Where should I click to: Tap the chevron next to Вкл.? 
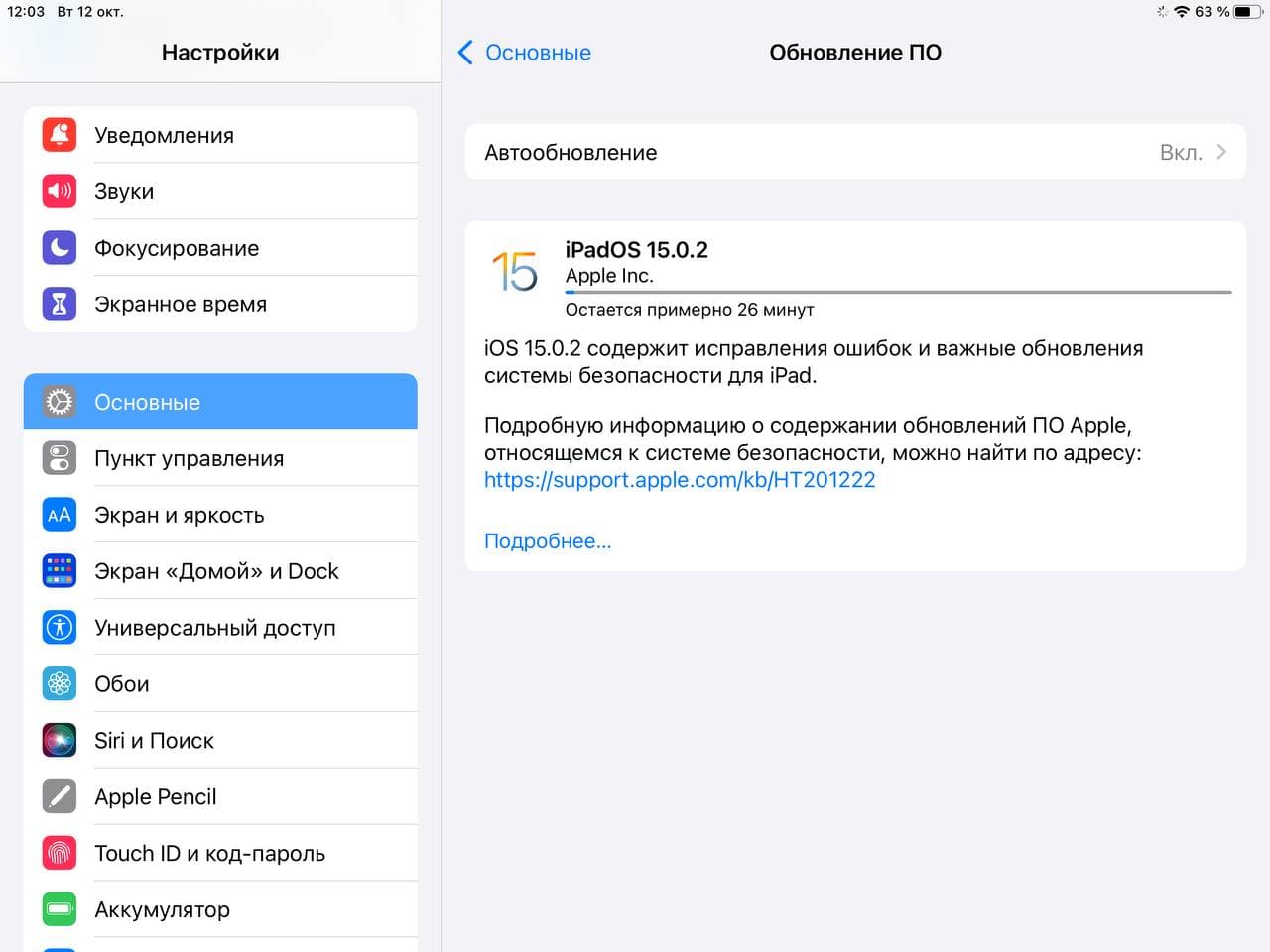[x=1221, y=152]
